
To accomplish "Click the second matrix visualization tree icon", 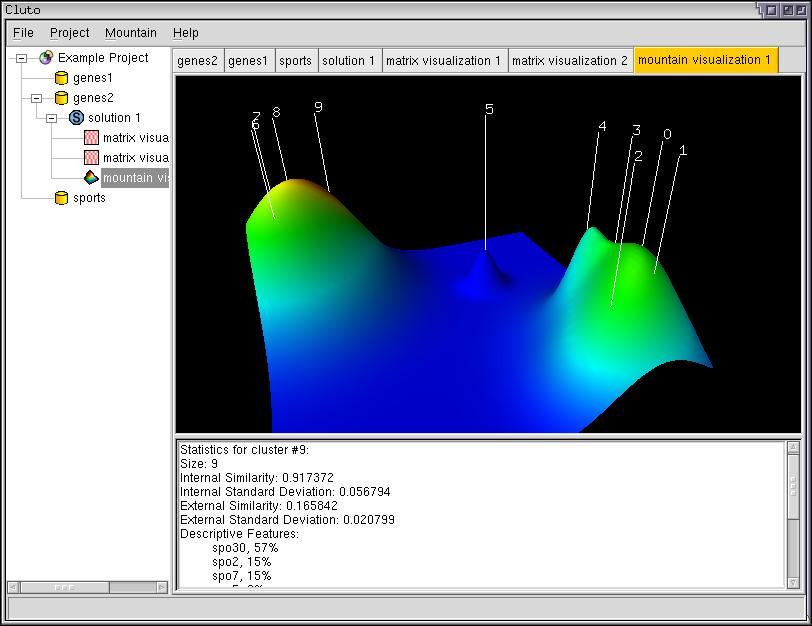I will click(x=91, y=158).
